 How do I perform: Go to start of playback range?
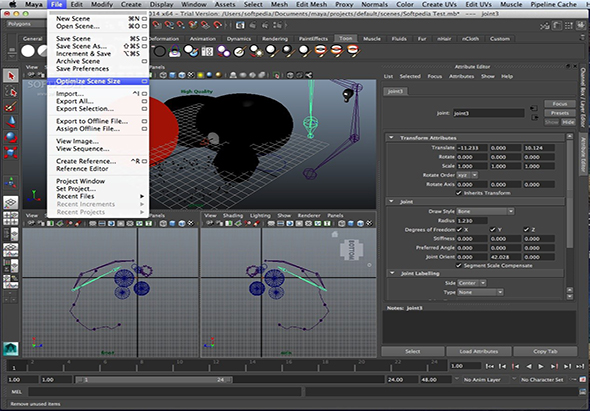[x=490, y=366]
